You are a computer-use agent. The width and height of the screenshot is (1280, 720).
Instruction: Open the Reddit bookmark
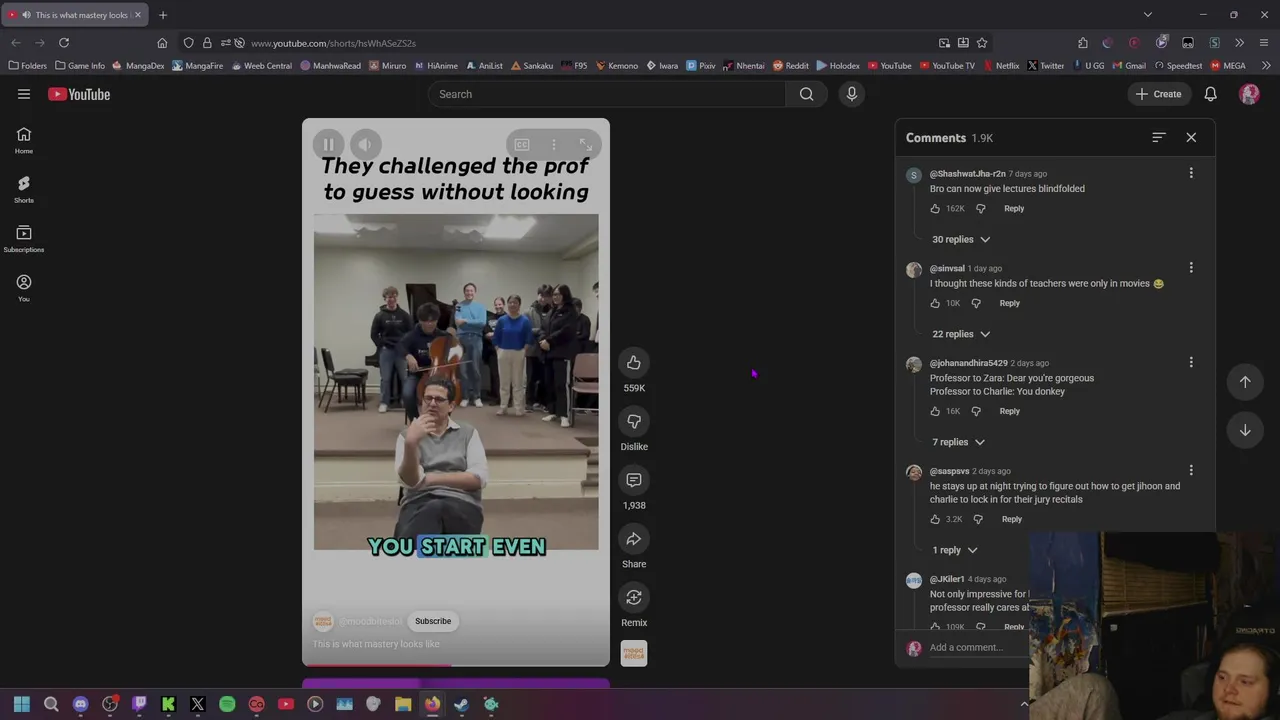tap(790, 66)
